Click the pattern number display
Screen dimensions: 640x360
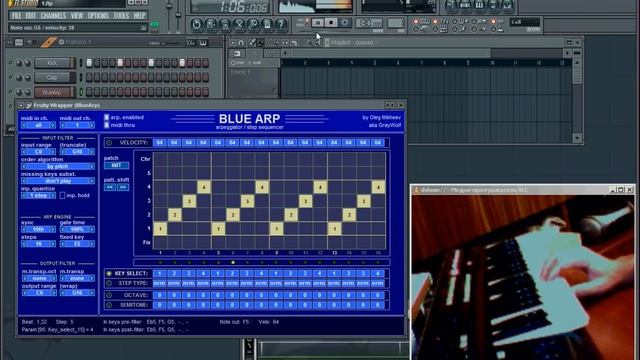(x=396, y=23)
